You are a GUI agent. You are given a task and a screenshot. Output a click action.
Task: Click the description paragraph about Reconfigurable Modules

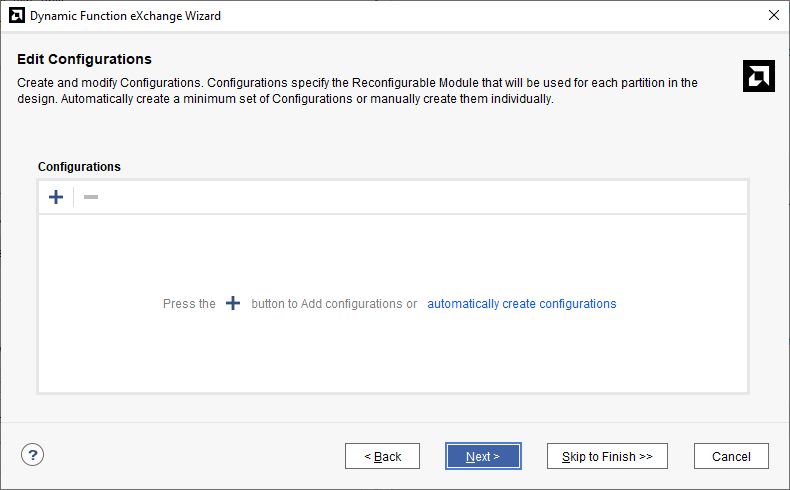tap(357, 91)
